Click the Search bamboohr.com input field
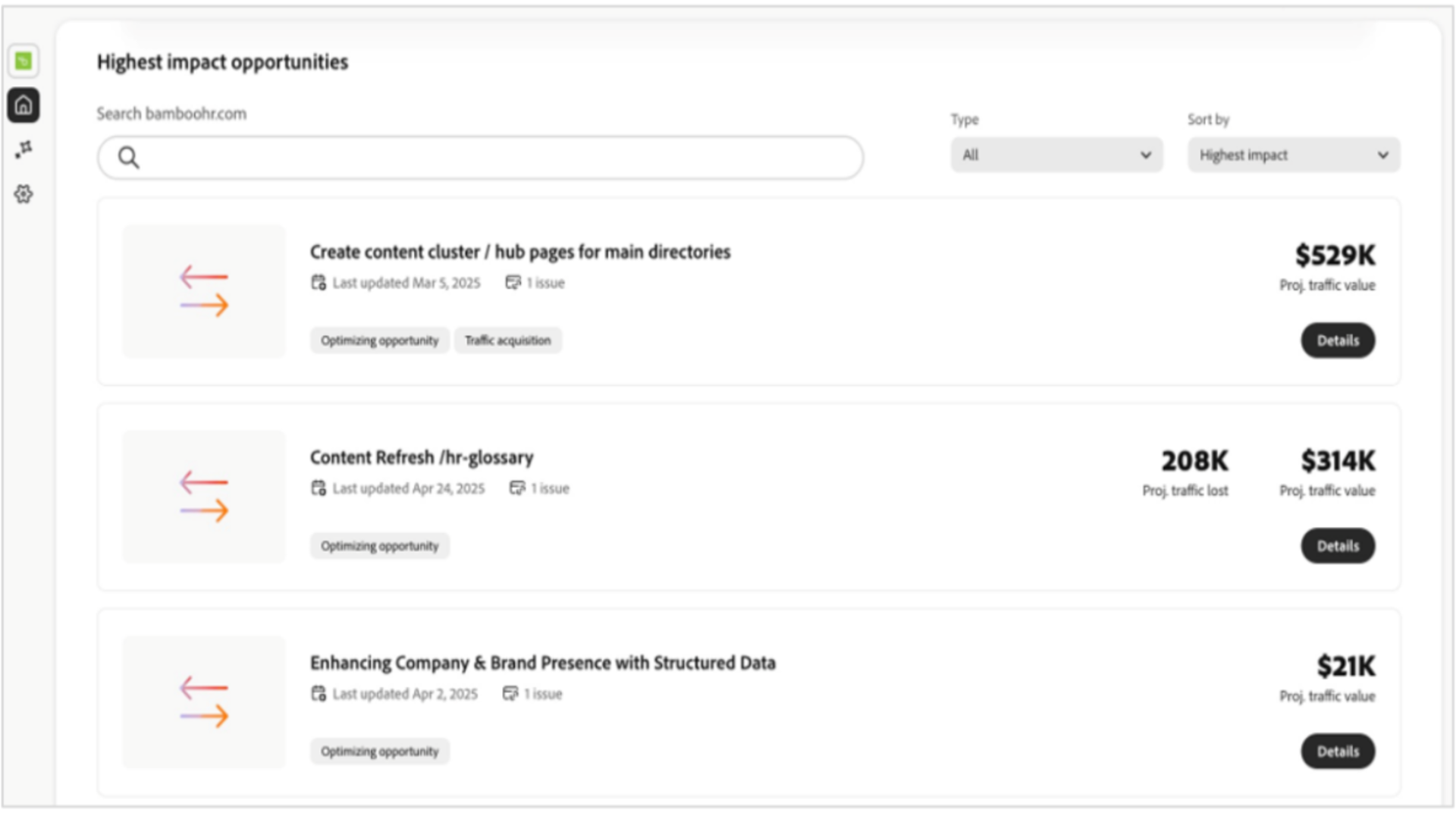1456x819 pixels. pos(493,157)
